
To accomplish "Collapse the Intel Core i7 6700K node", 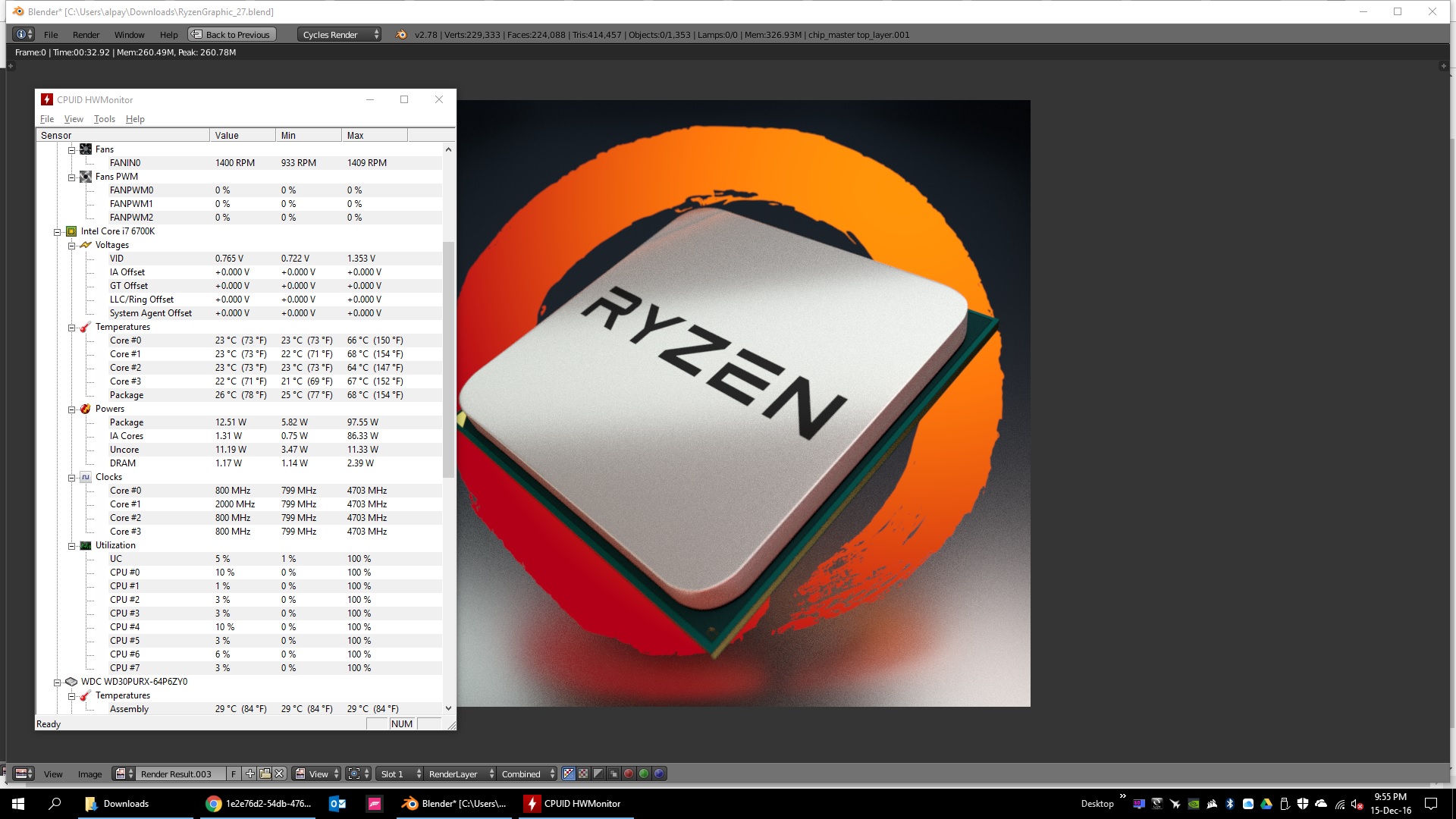I will [x=57, y=232].
